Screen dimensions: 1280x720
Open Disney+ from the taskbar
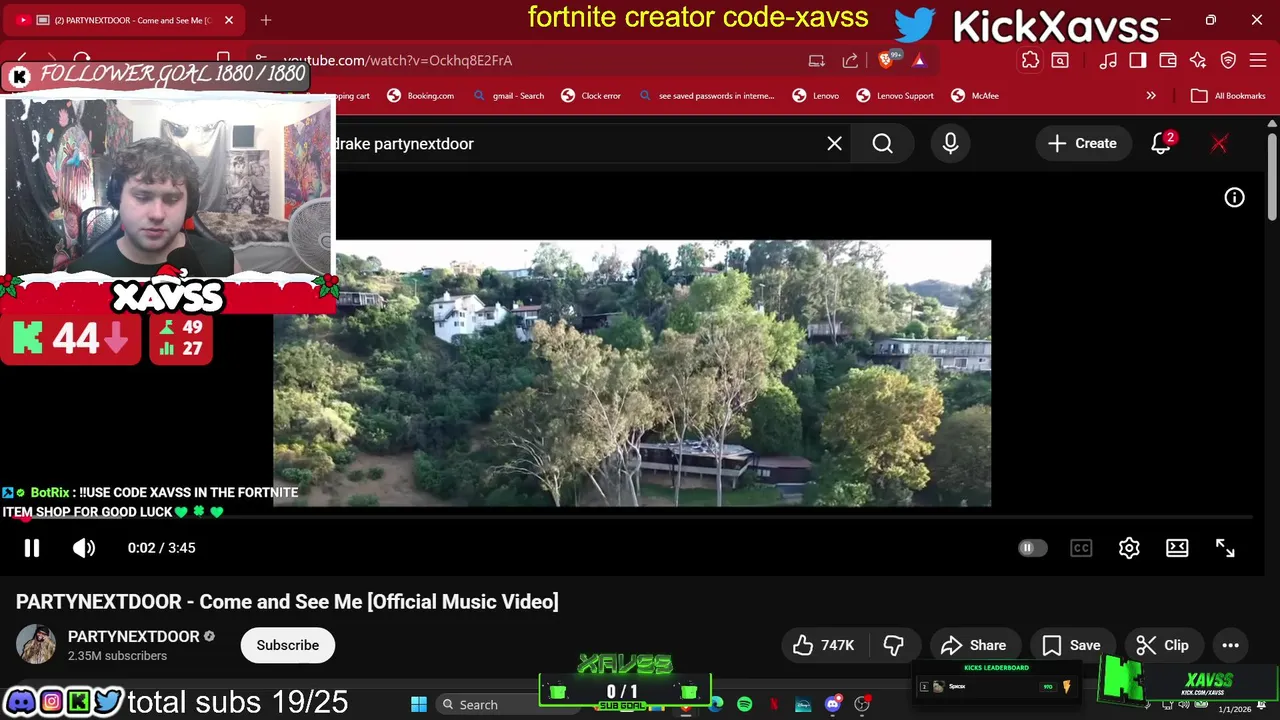click(x=803, y=705)
